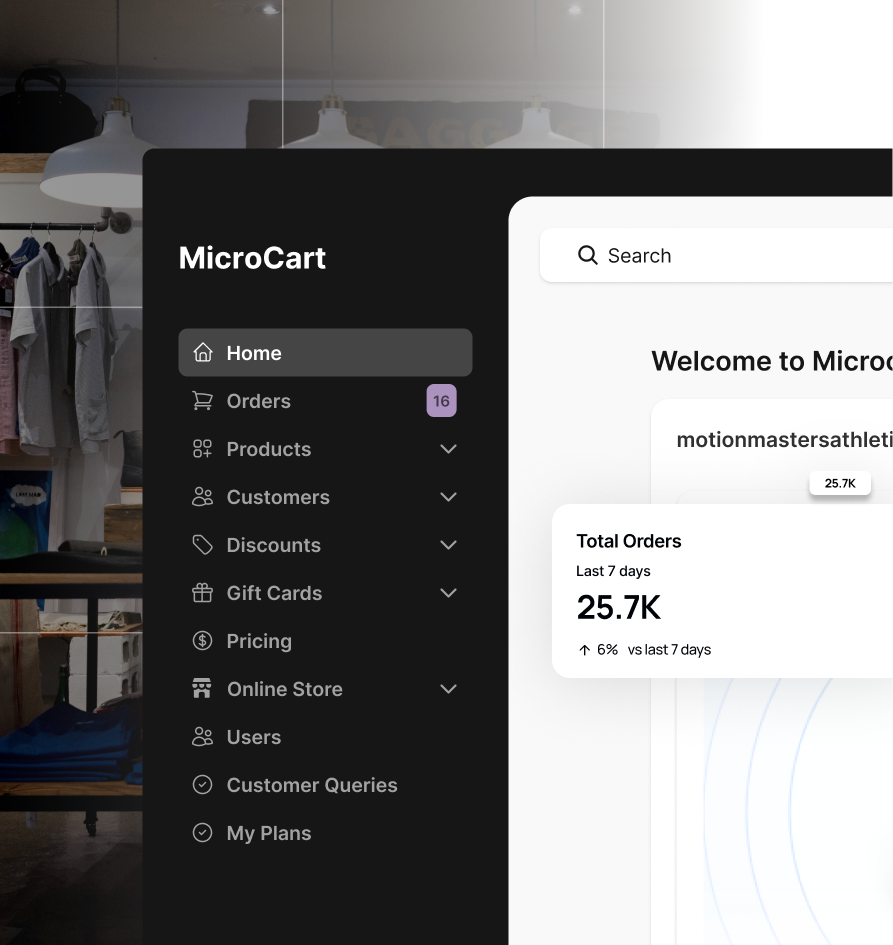Click the Orders shopping cart icon
Image resolution: width=893 pixels, height=945 pixels.
[x=203, y=401]
